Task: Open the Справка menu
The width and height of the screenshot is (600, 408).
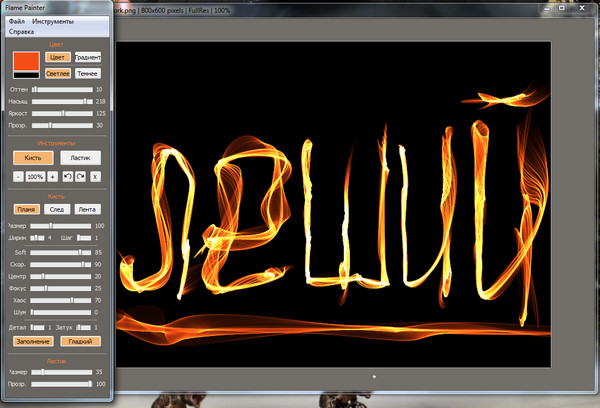Action: coord(21,31)
